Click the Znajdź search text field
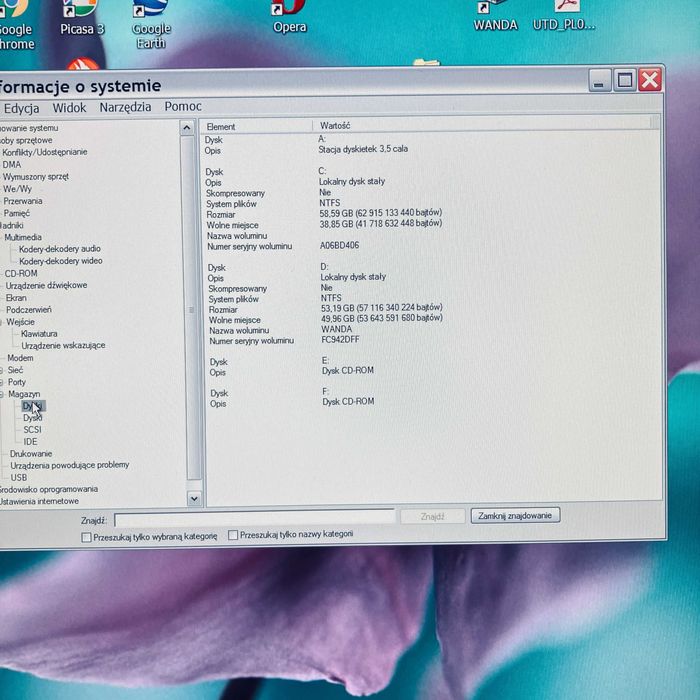Image resolution: width=700 pixels, height=700 pixels. click(254, 518)
